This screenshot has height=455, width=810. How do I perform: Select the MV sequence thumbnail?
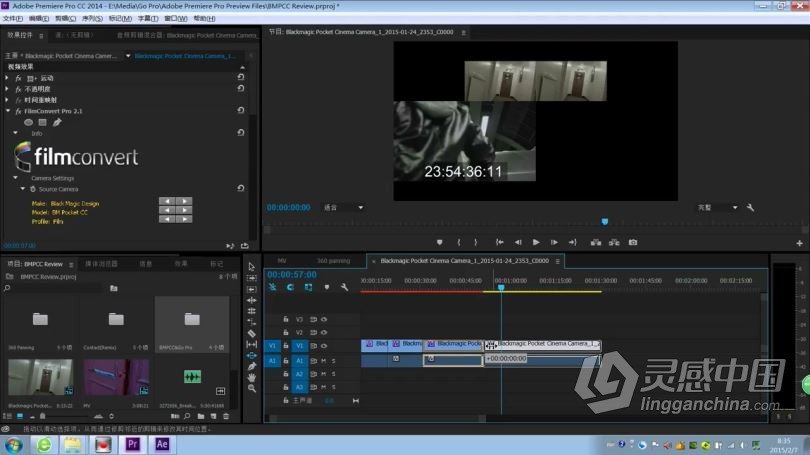click(116, 378)
